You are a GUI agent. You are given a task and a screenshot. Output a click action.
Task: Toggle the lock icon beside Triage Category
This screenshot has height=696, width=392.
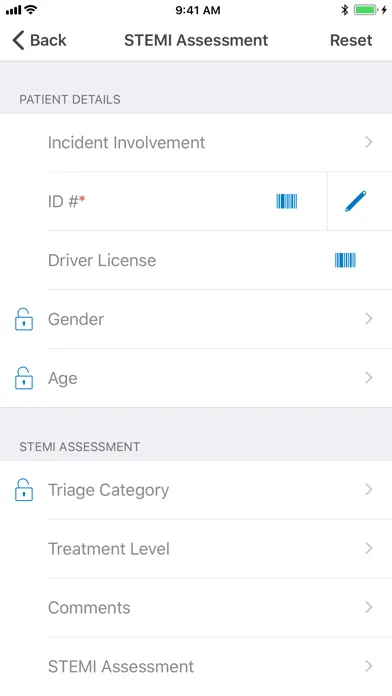coord(24,490)
